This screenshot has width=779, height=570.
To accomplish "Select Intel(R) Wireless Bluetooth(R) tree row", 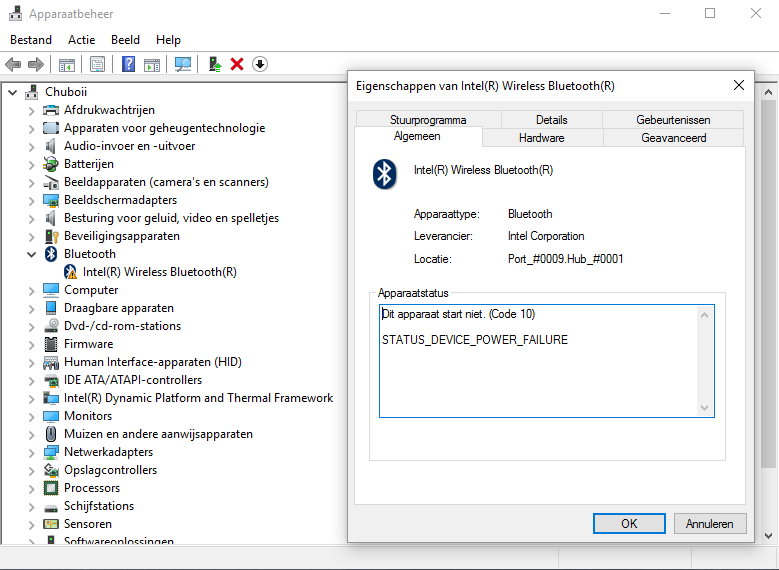I will (x=159, y=272).
